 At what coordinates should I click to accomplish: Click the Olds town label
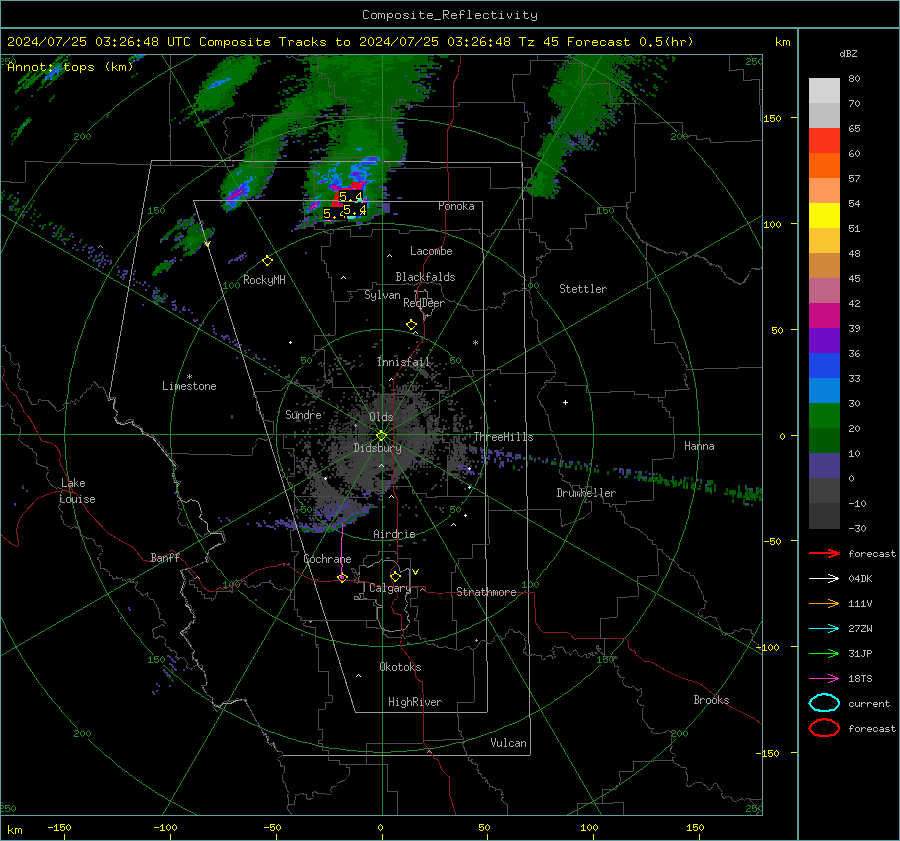381,417
